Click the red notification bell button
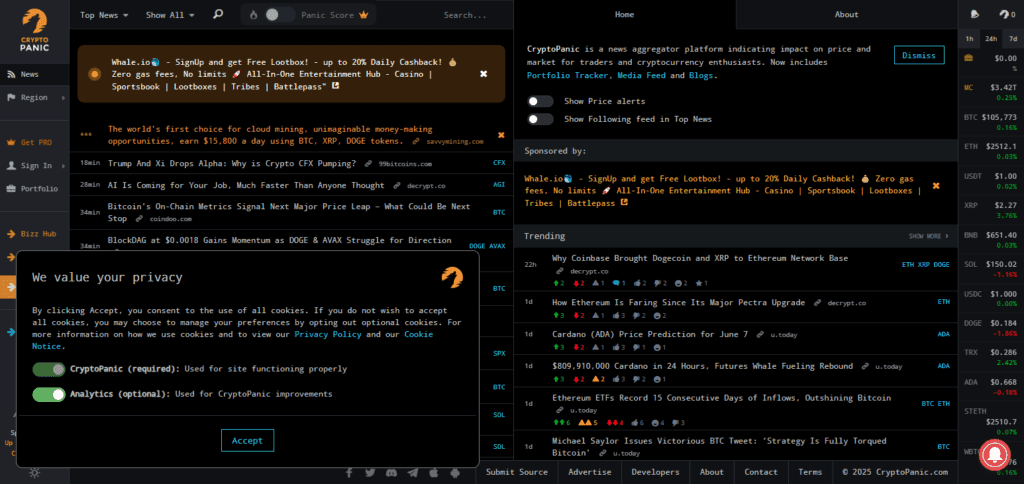1024x484 pixels. [995, 455]
